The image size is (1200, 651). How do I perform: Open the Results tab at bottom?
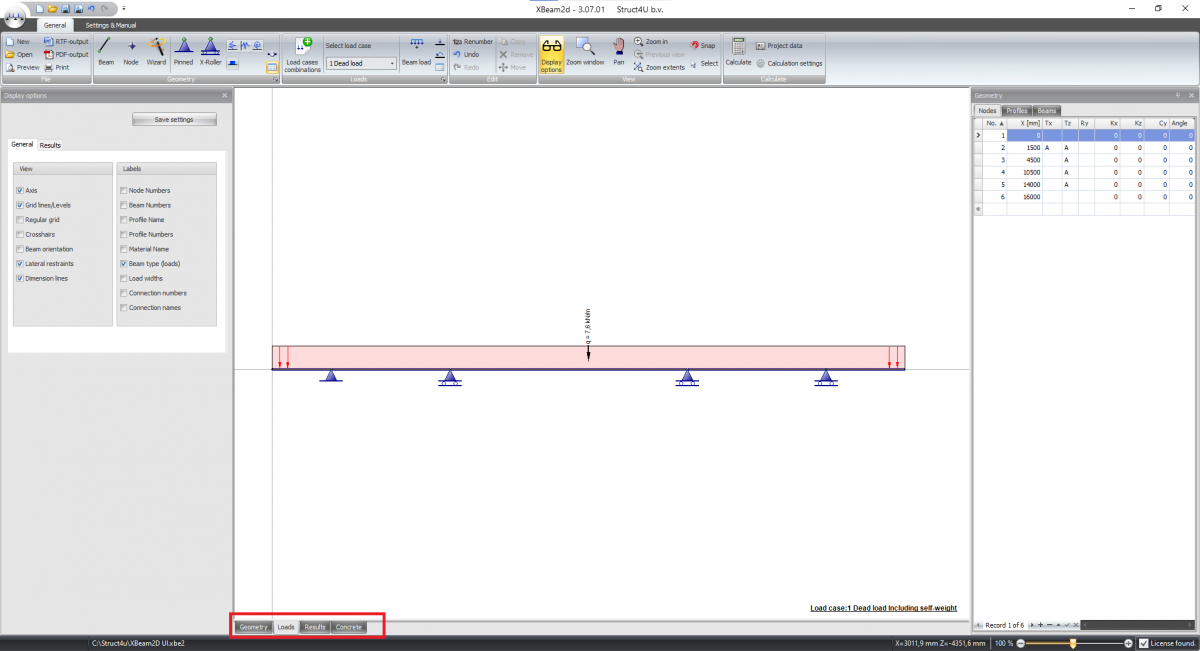pos(315,627)
